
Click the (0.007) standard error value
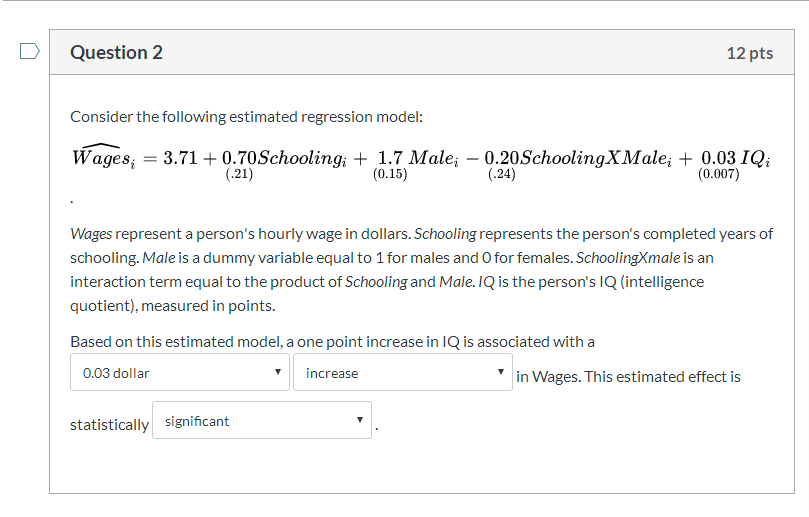tap(718, 174)
